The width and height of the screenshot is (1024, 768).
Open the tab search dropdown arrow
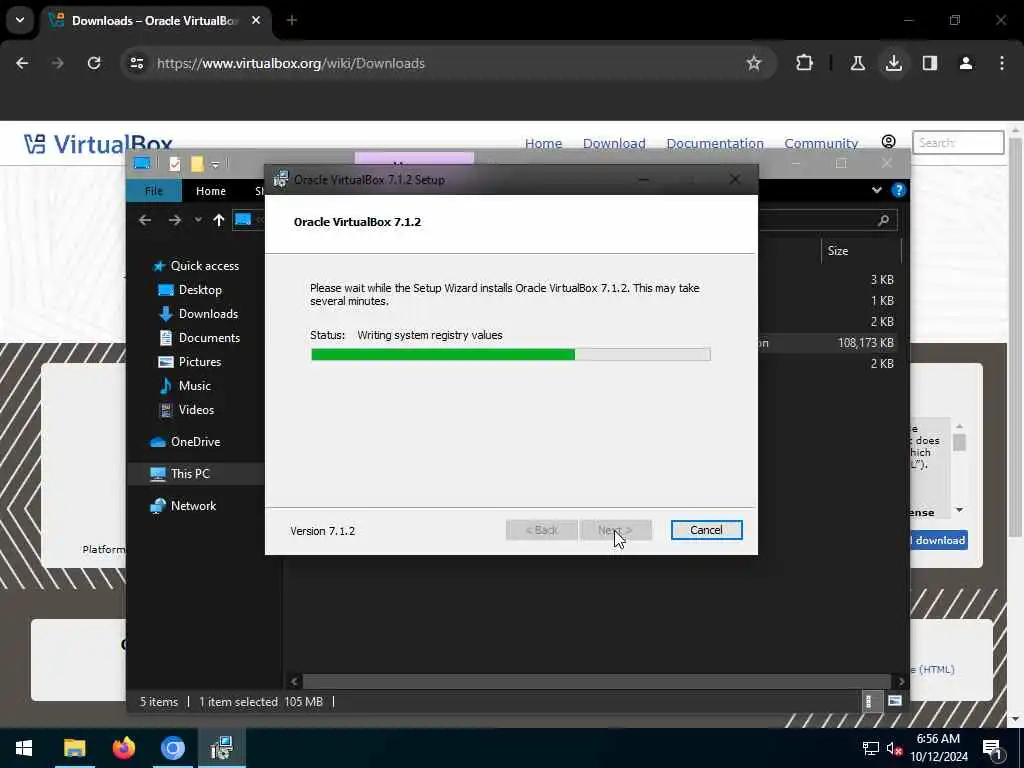20,20
